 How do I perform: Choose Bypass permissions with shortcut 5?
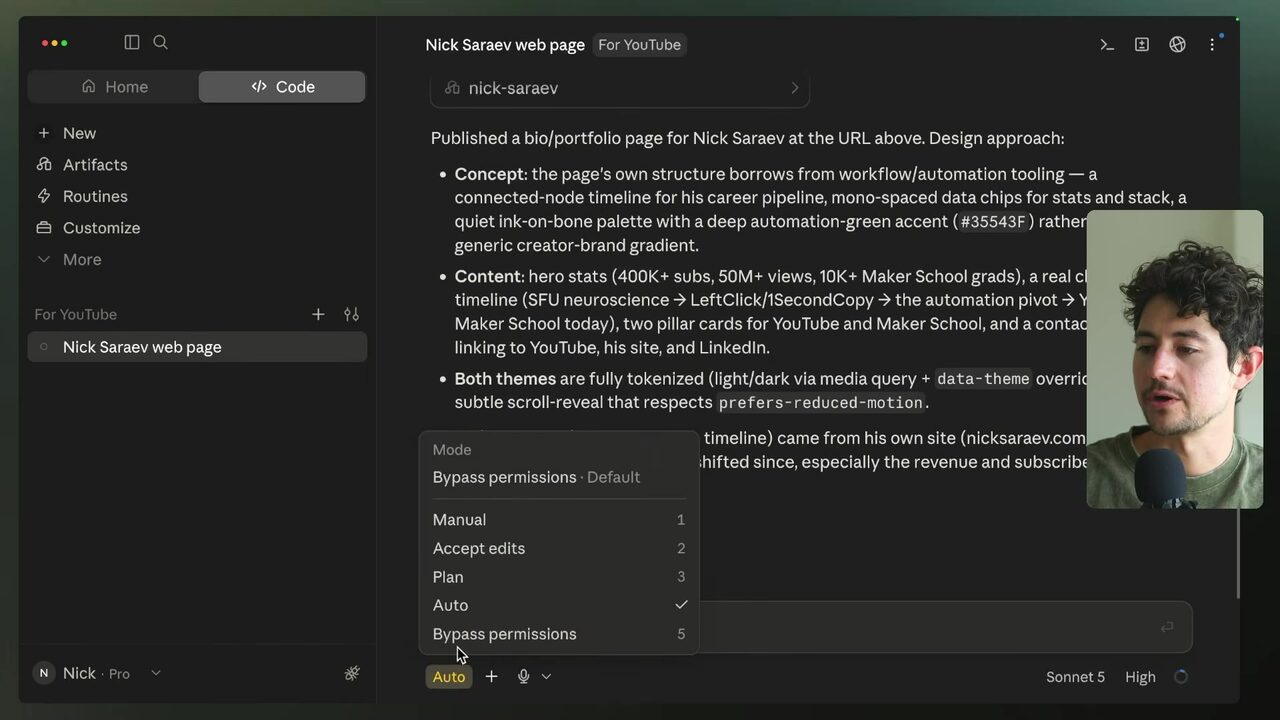point(559,634)
